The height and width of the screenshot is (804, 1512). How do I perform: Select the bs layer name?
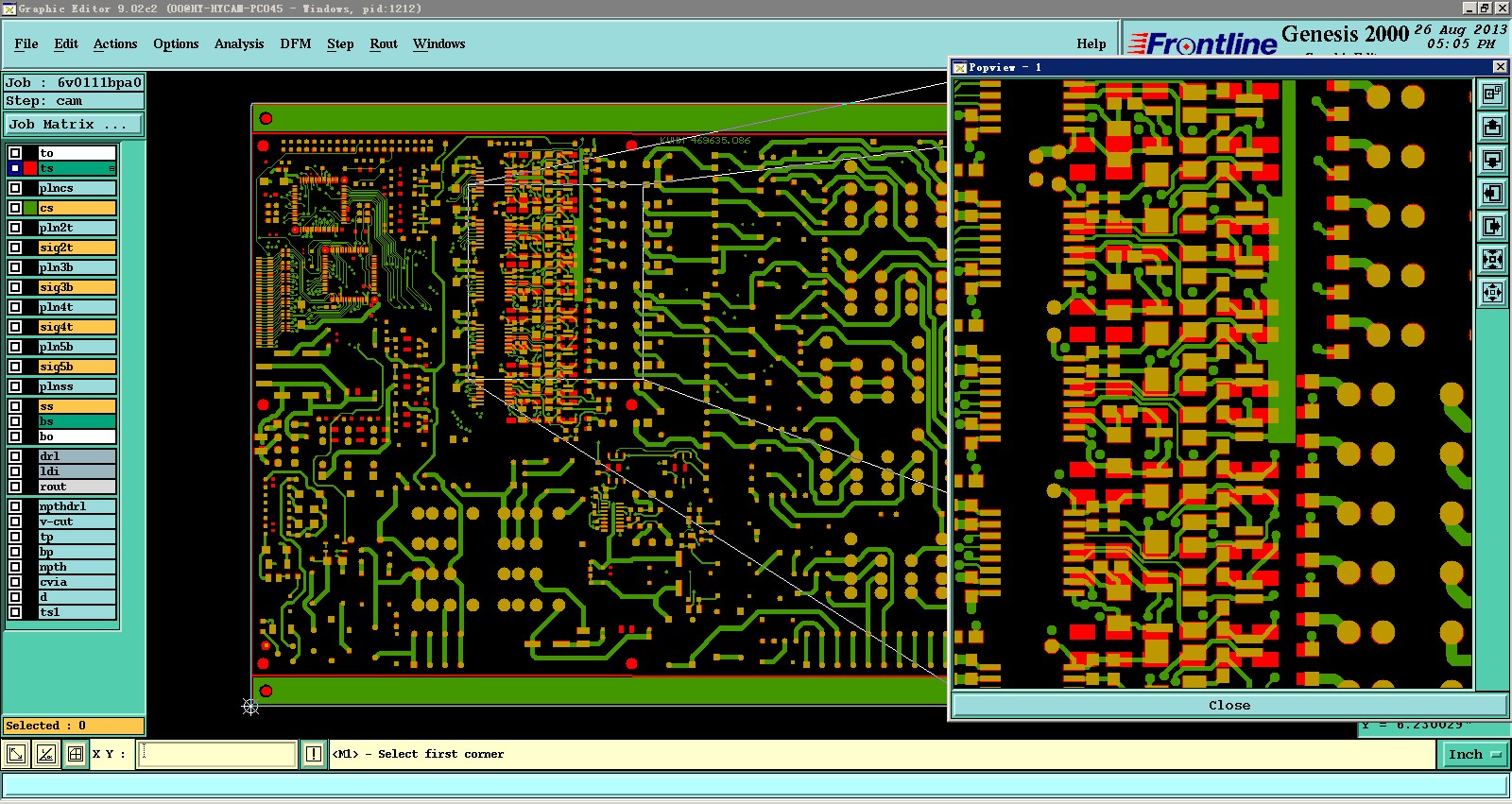pyautogui.click(x=77, y=421)
